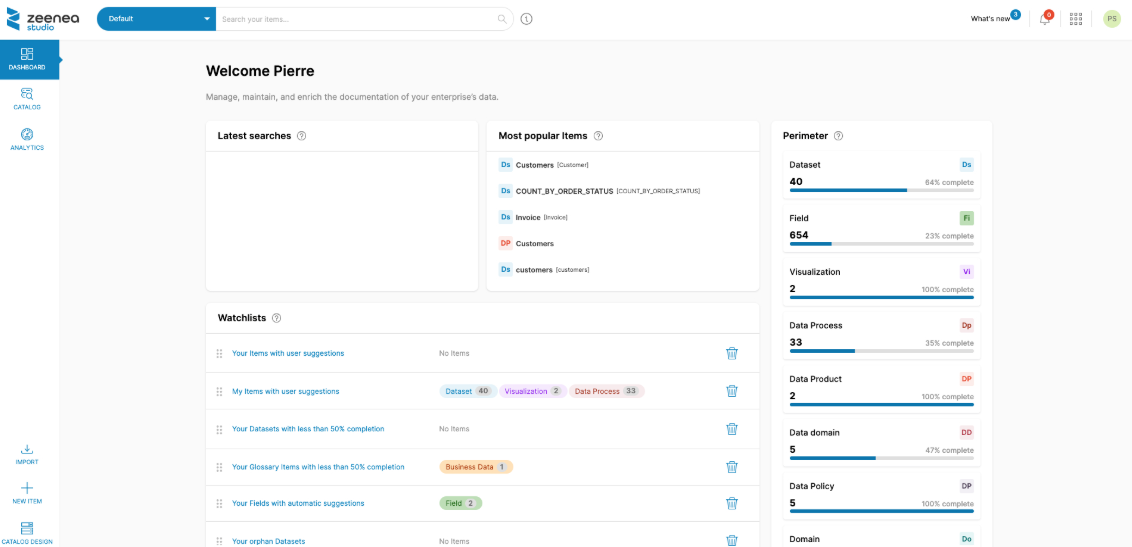Select the Dashboard tab in sidebar
Image resolution: width=1132 pixels, height=547 pixels.
[x=27, y=59]
